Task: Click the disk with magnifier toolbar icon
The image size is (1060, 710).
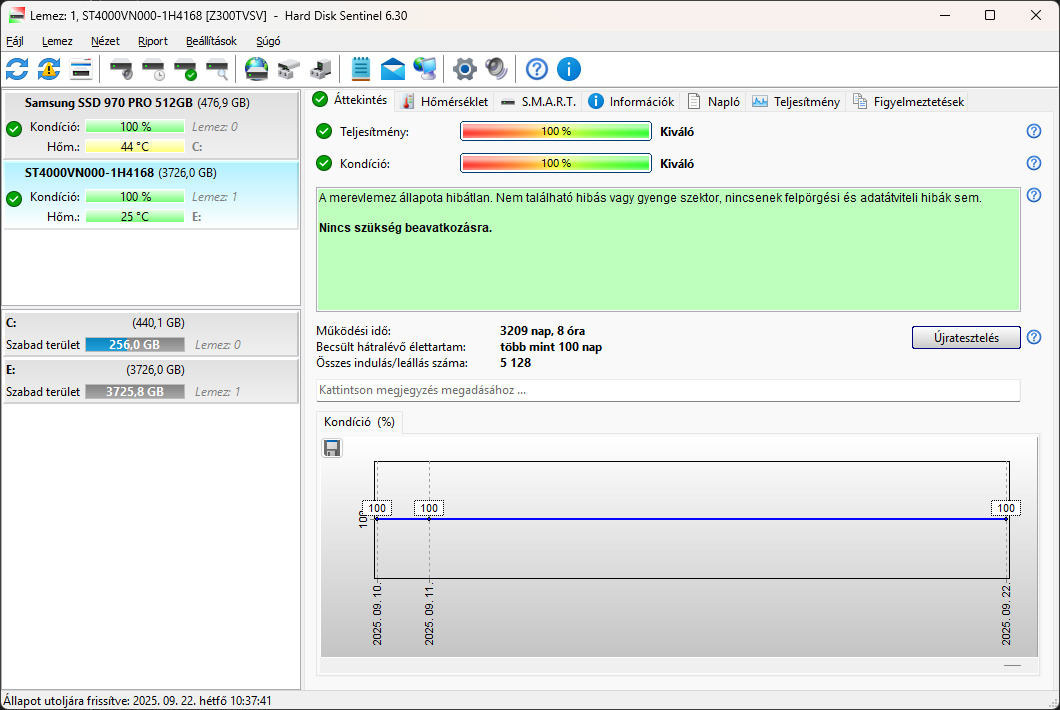Action: point(217,69)
